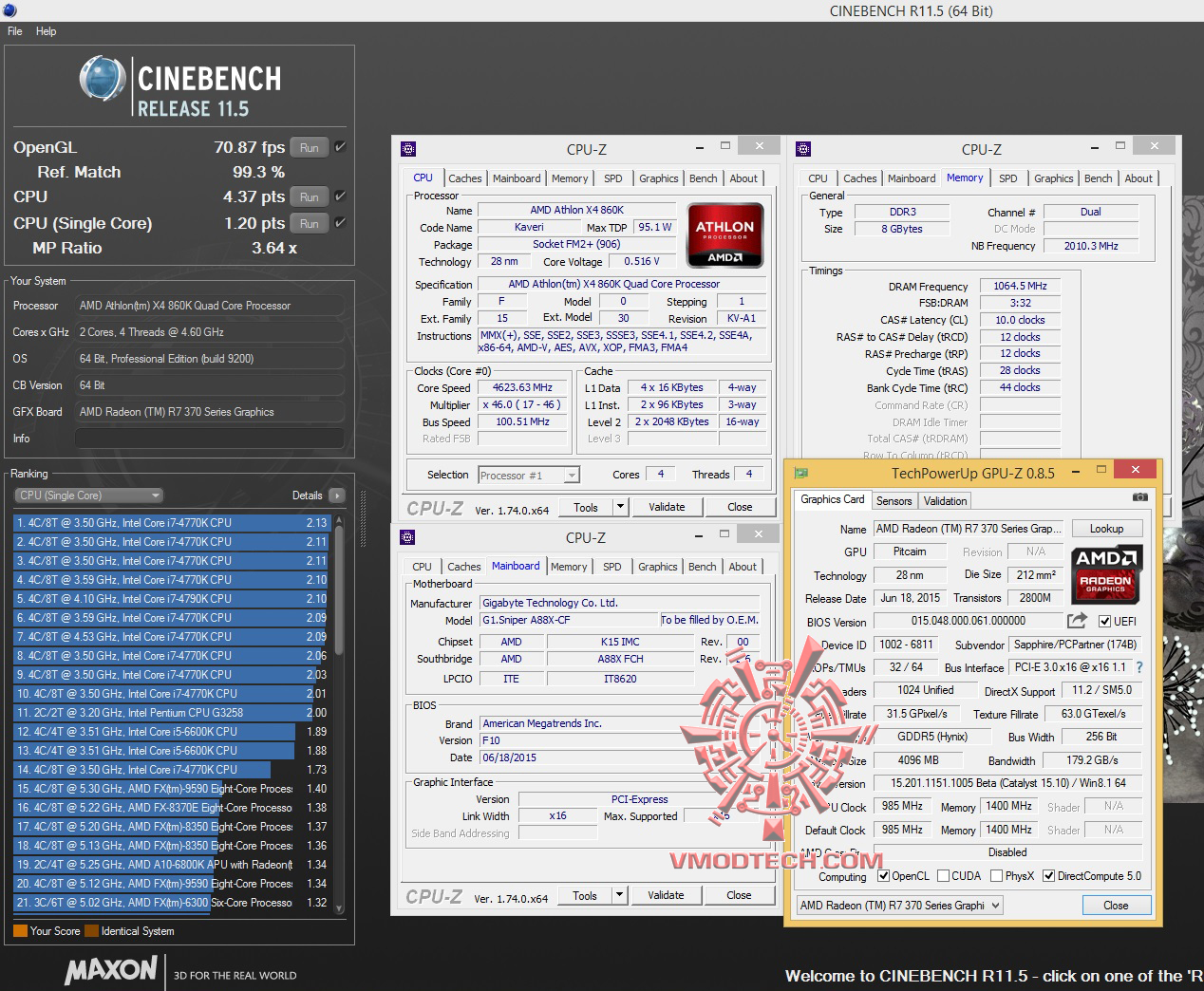Open the Processor #1 selection dropdown
1204x991 pixels.
529,476
